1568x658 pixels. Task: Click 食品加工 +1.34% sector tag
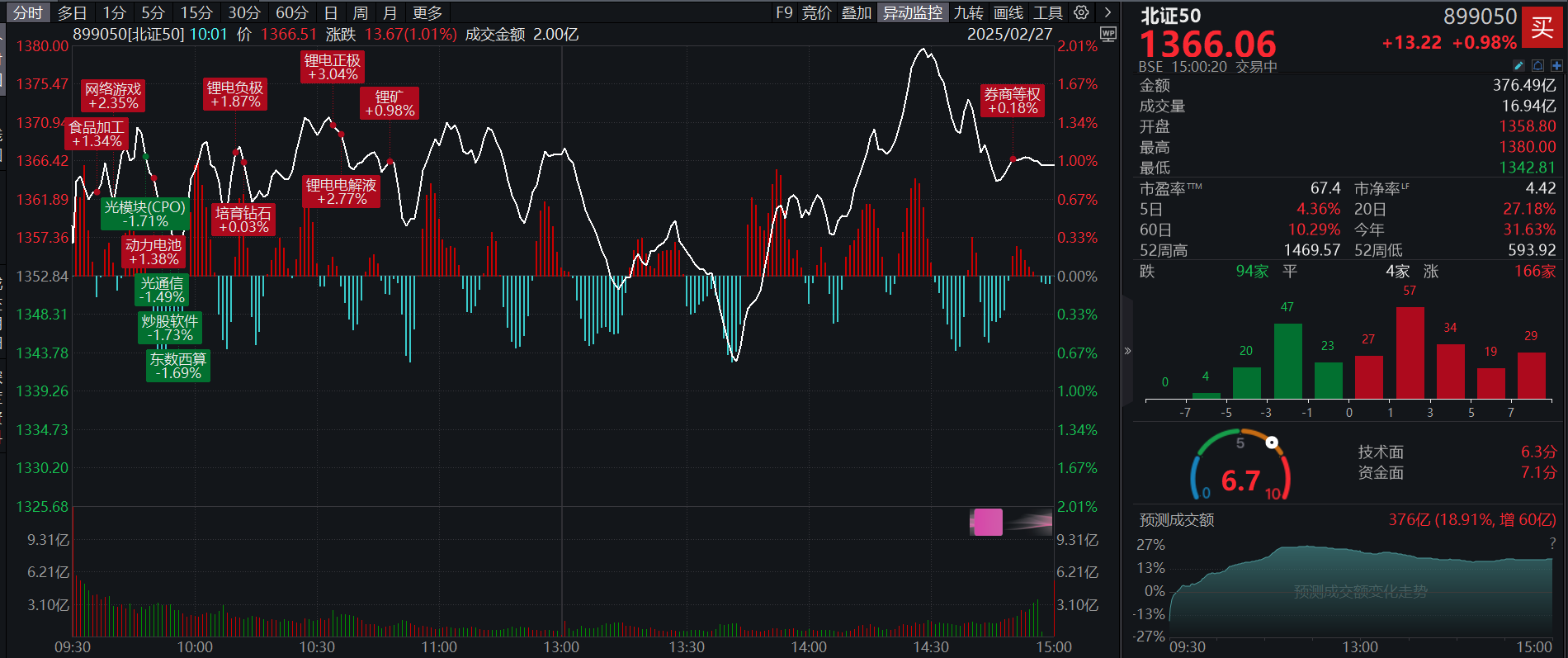point(97,134)
